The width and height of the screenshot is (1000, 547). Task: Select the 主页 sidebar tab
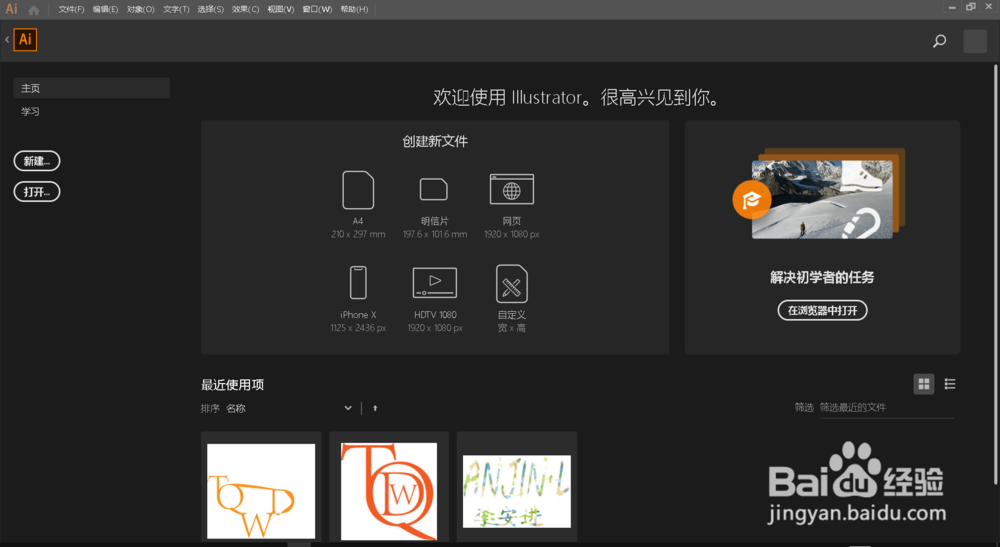click(91, 88)
